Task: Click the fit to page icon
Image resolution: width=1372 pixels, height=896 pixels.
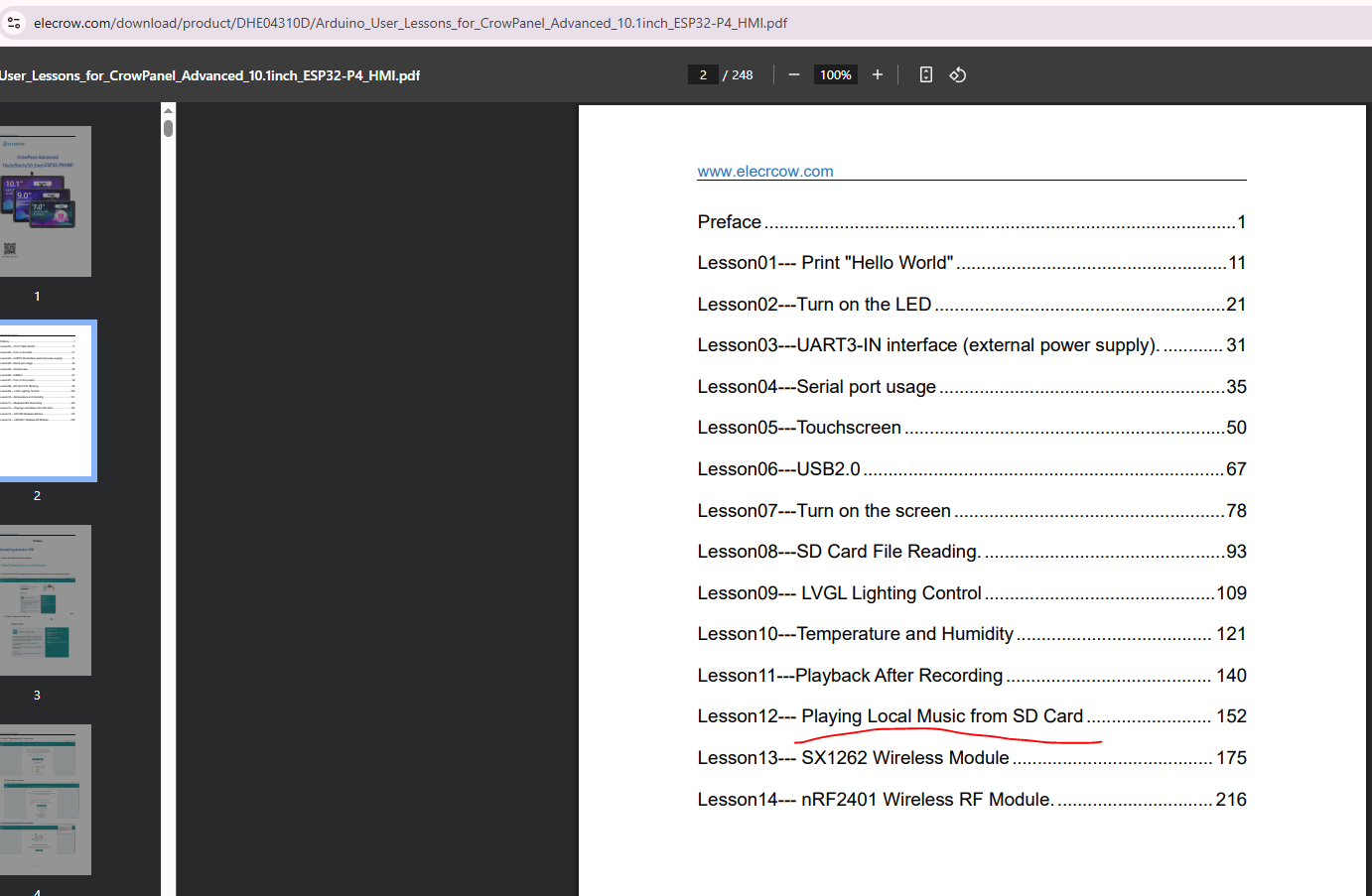Action: [925, 75]
